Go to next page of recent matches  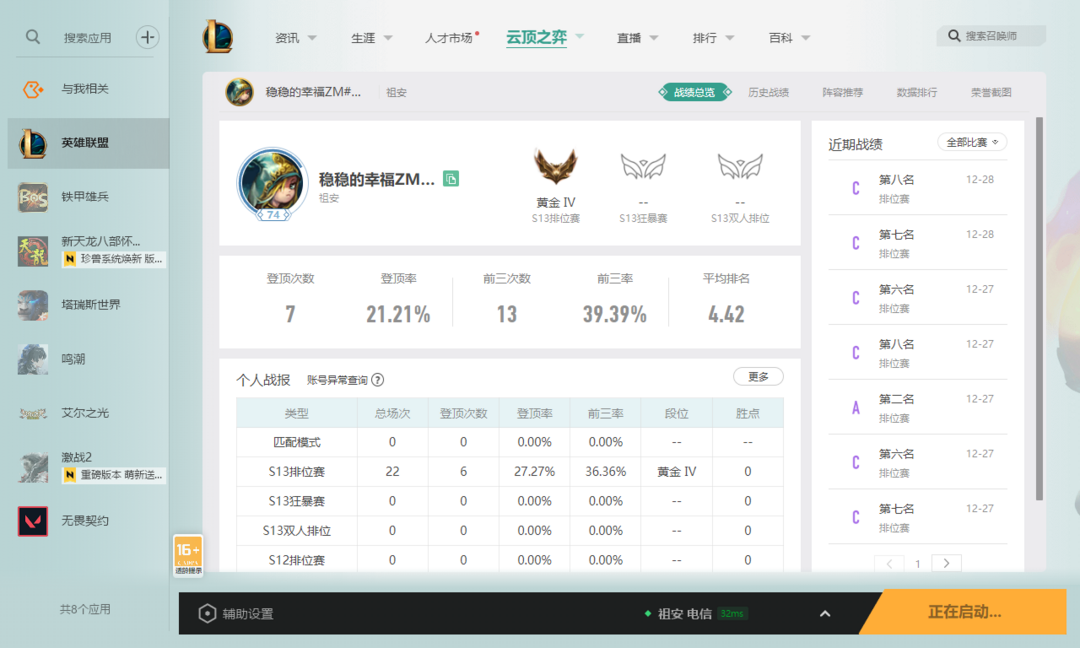click(x=946, y=563)
